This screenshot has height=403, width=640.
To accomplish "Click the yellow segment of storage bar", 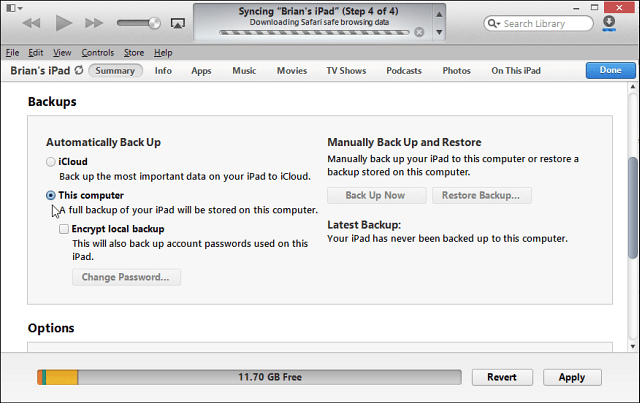I will point(61,377).
